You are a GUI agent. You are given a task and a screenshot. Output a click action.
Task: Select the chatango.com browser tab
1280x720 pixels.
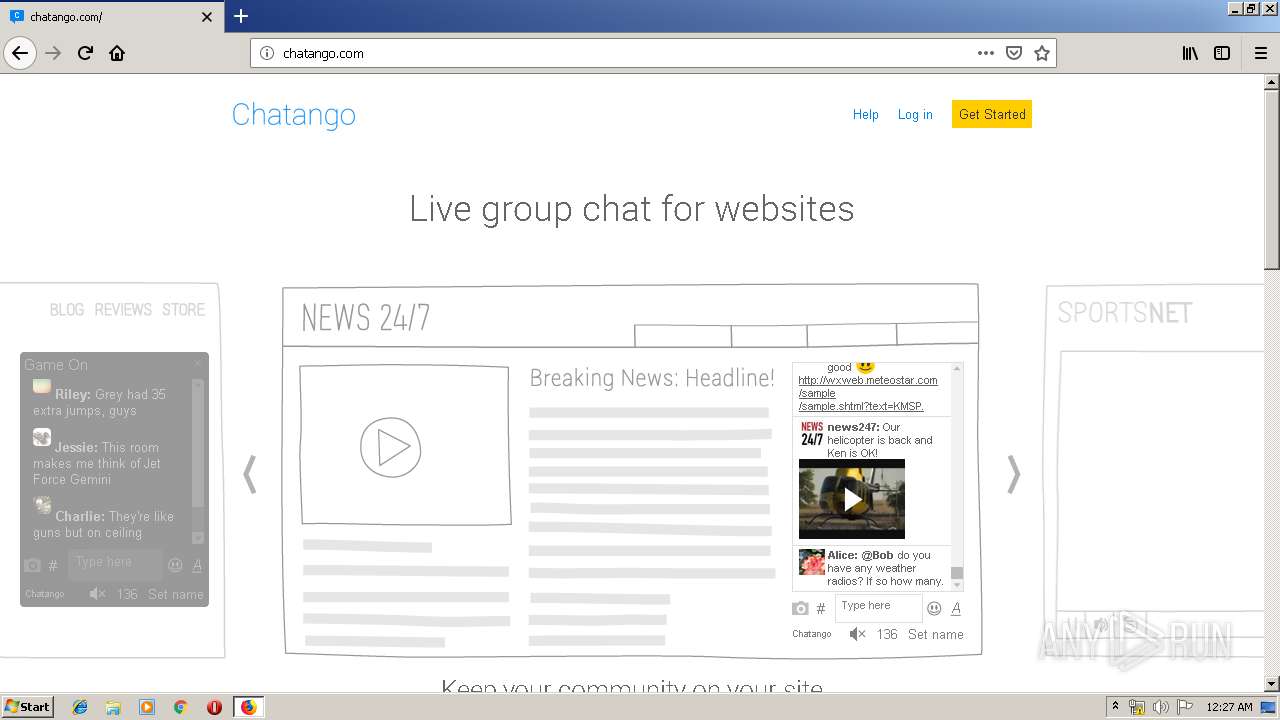[112, 17]
